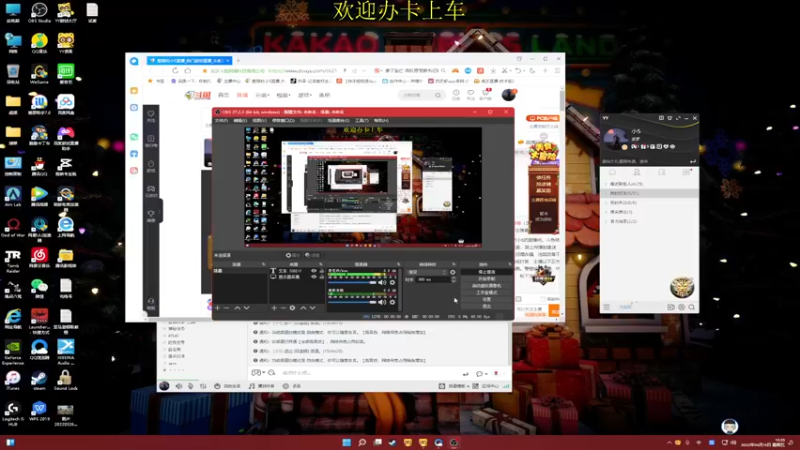Open WeChat green desktop shortcut
The height and width of the screenshot is (450, 800).
pyautogui.click(x=39, y=288)
